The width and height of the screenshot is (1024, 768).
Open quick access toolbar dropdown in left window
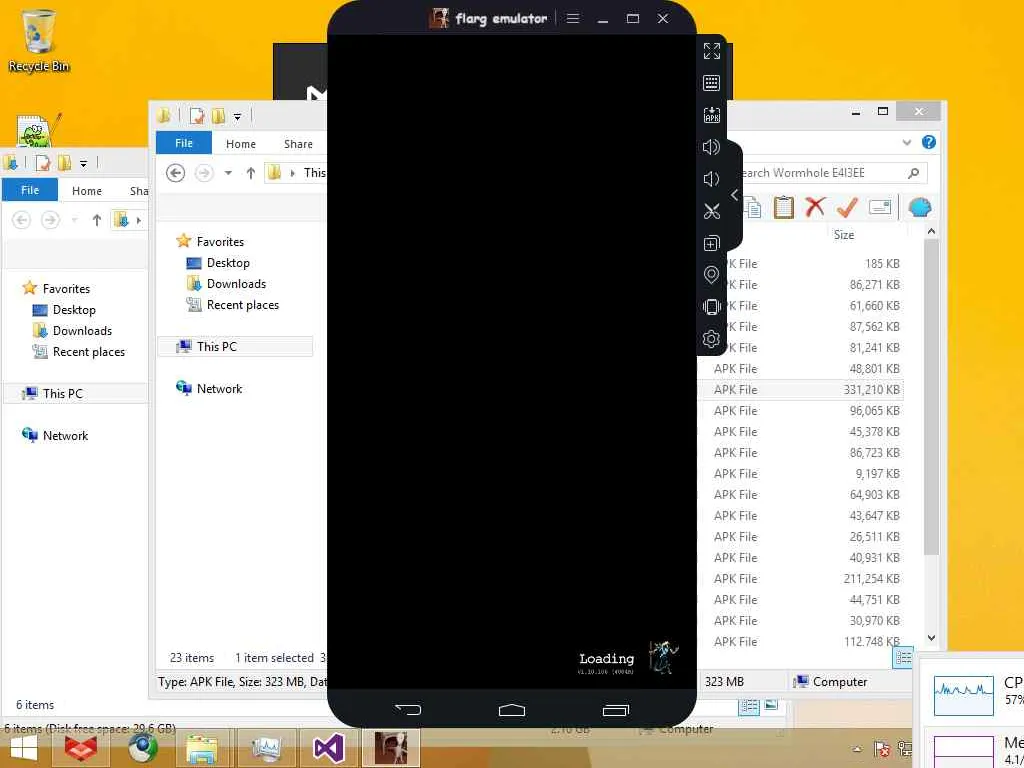tap(84, 163)
